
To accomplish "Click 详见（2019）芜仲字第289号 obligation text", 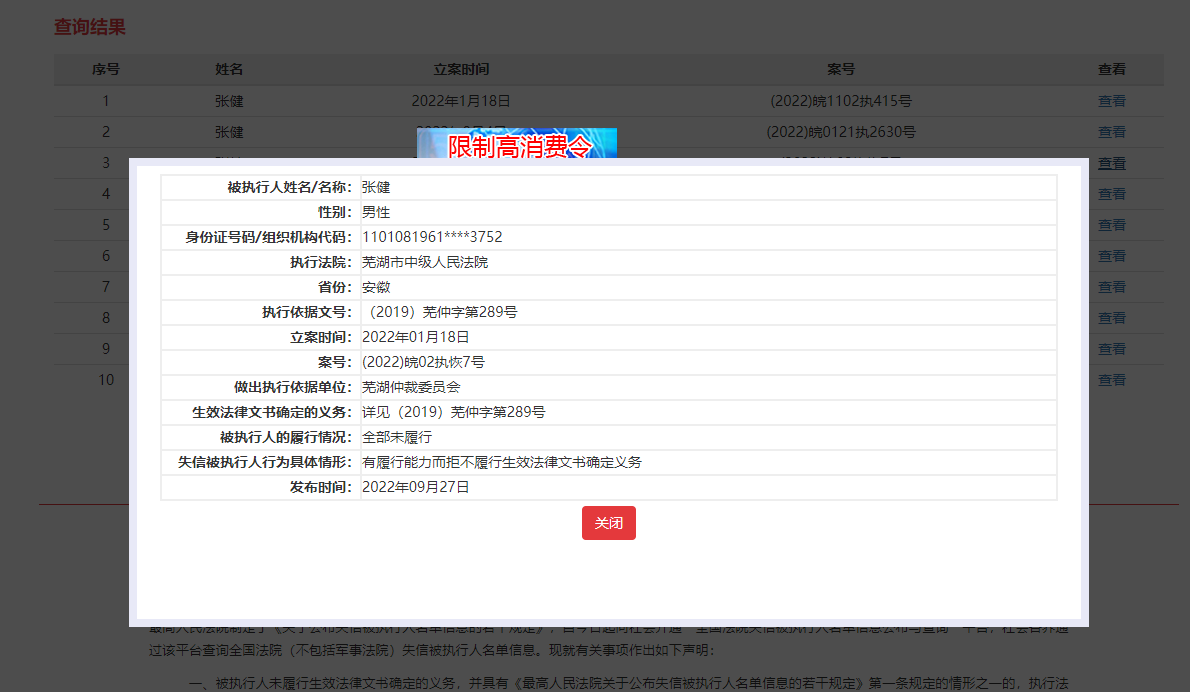I will point(453,412).
